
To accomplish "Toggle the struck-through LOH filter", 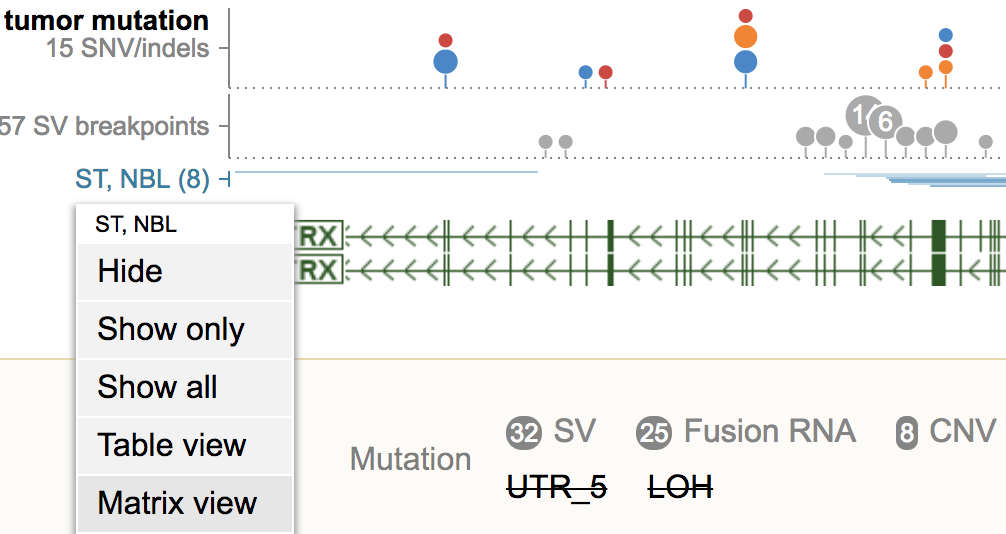I will point(681,487).
